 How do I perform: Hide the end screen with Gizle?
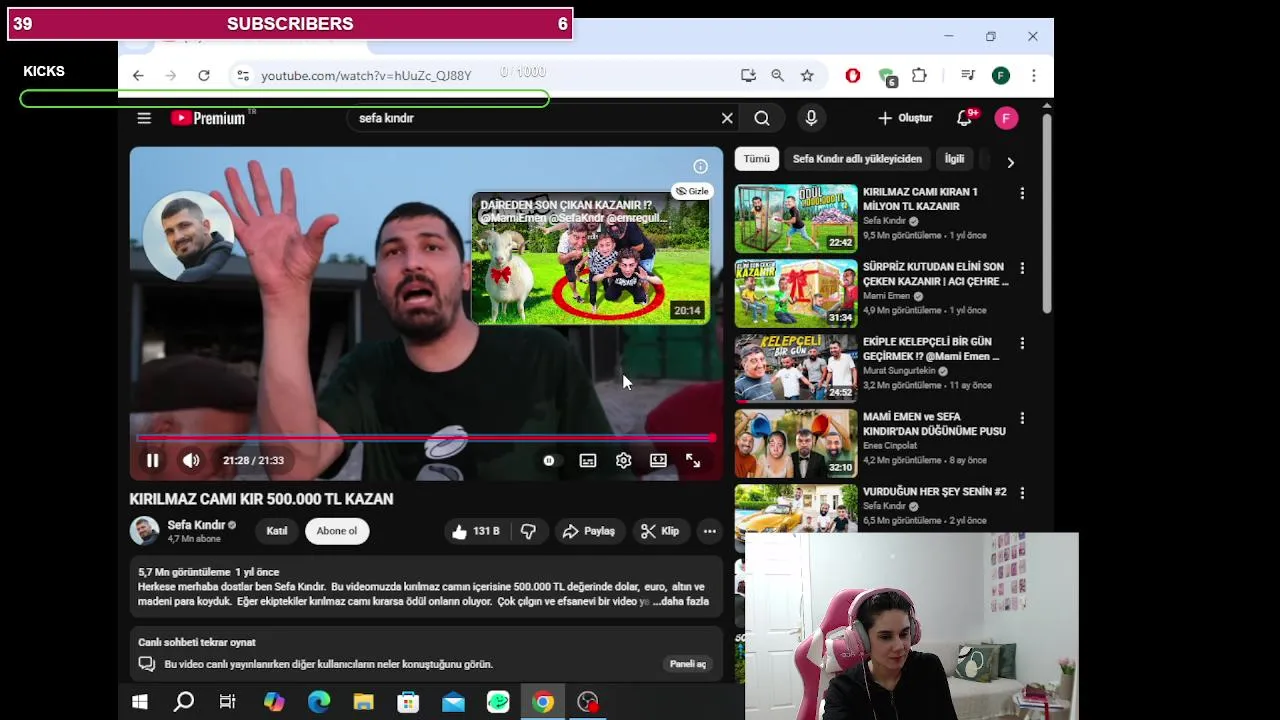coord(691,191)
